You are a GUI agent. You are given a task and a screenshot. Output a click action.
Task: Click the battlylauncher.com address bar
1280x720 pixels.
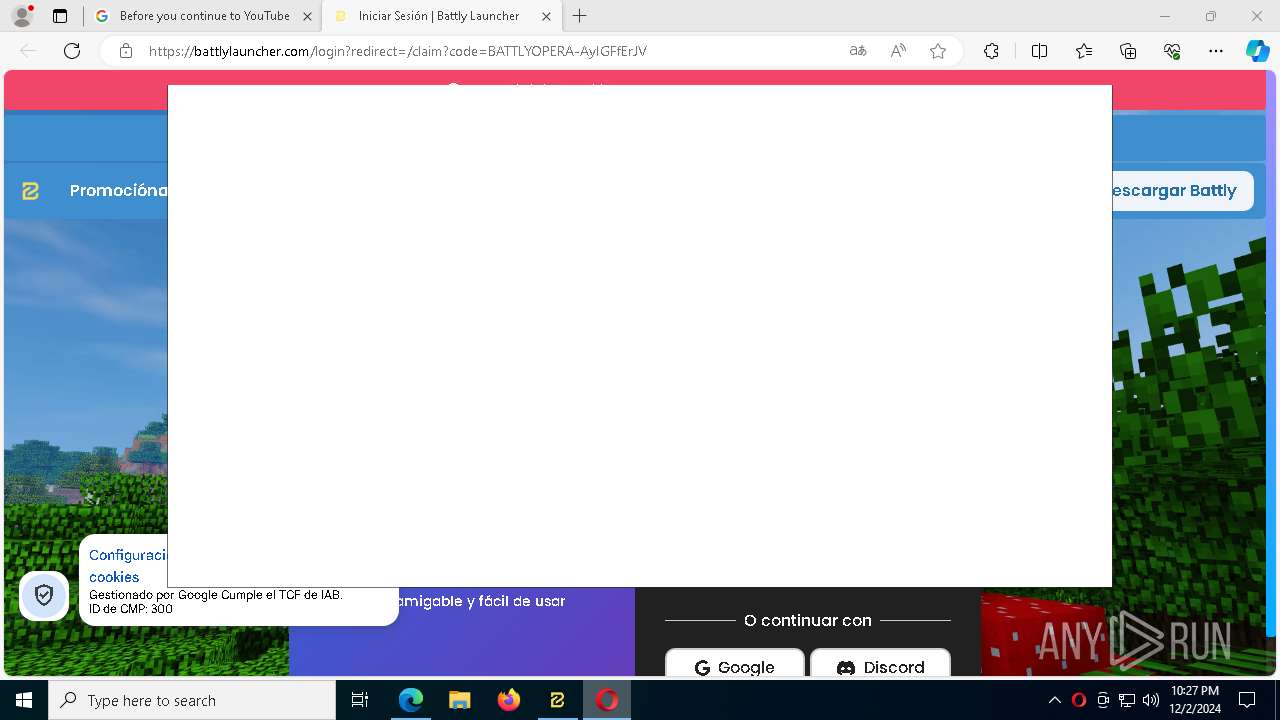(x=490, y=51)
